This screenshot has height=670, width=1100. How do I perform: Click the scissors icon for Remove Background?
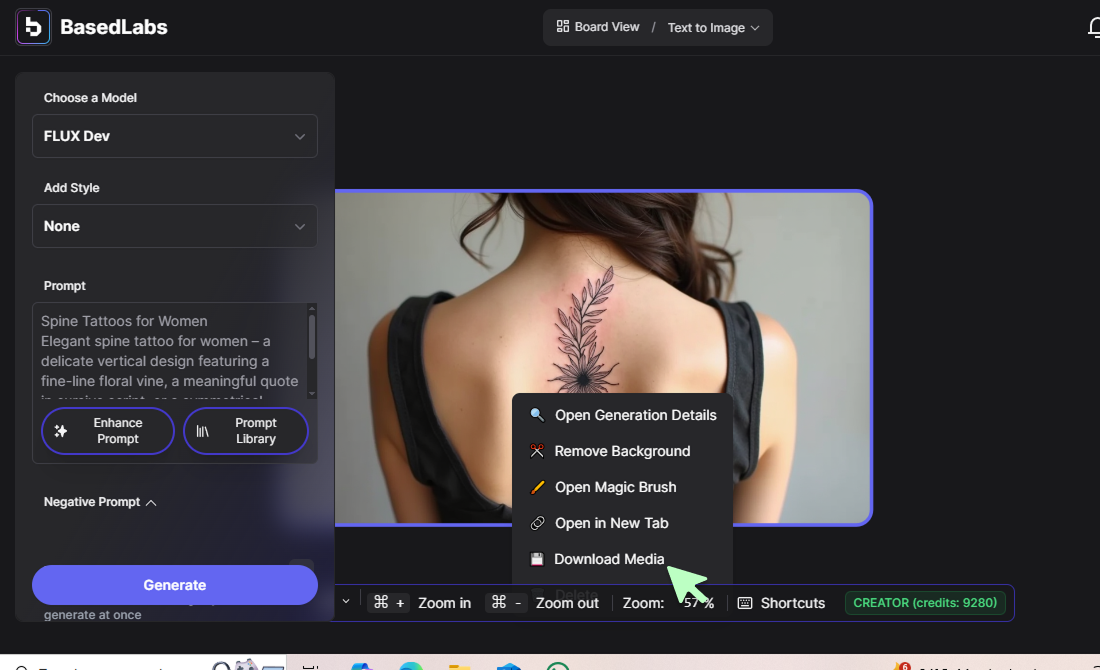[x=537, y=451]
